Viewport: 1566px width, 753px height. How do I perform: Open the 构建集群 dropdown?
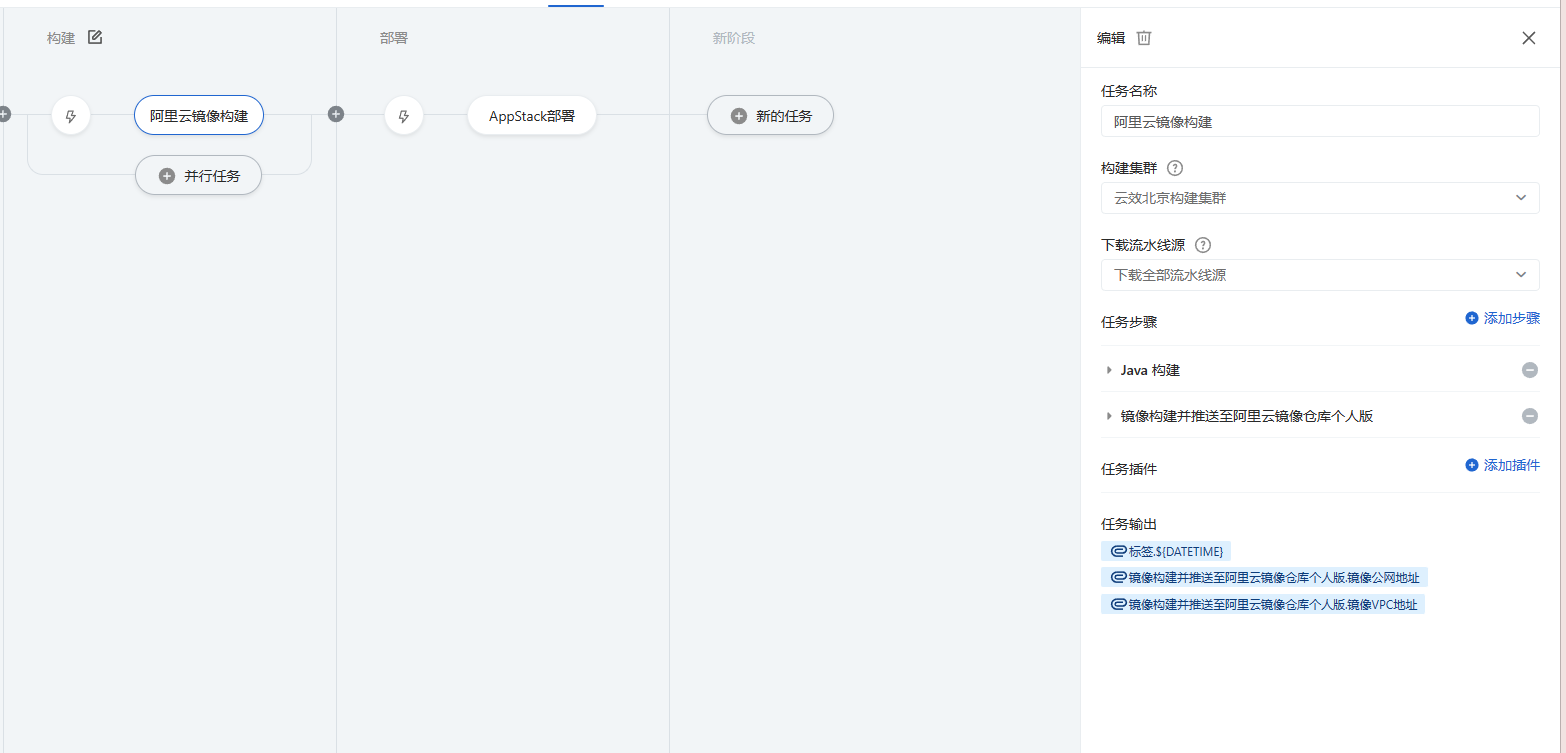tap(1320, 198)
